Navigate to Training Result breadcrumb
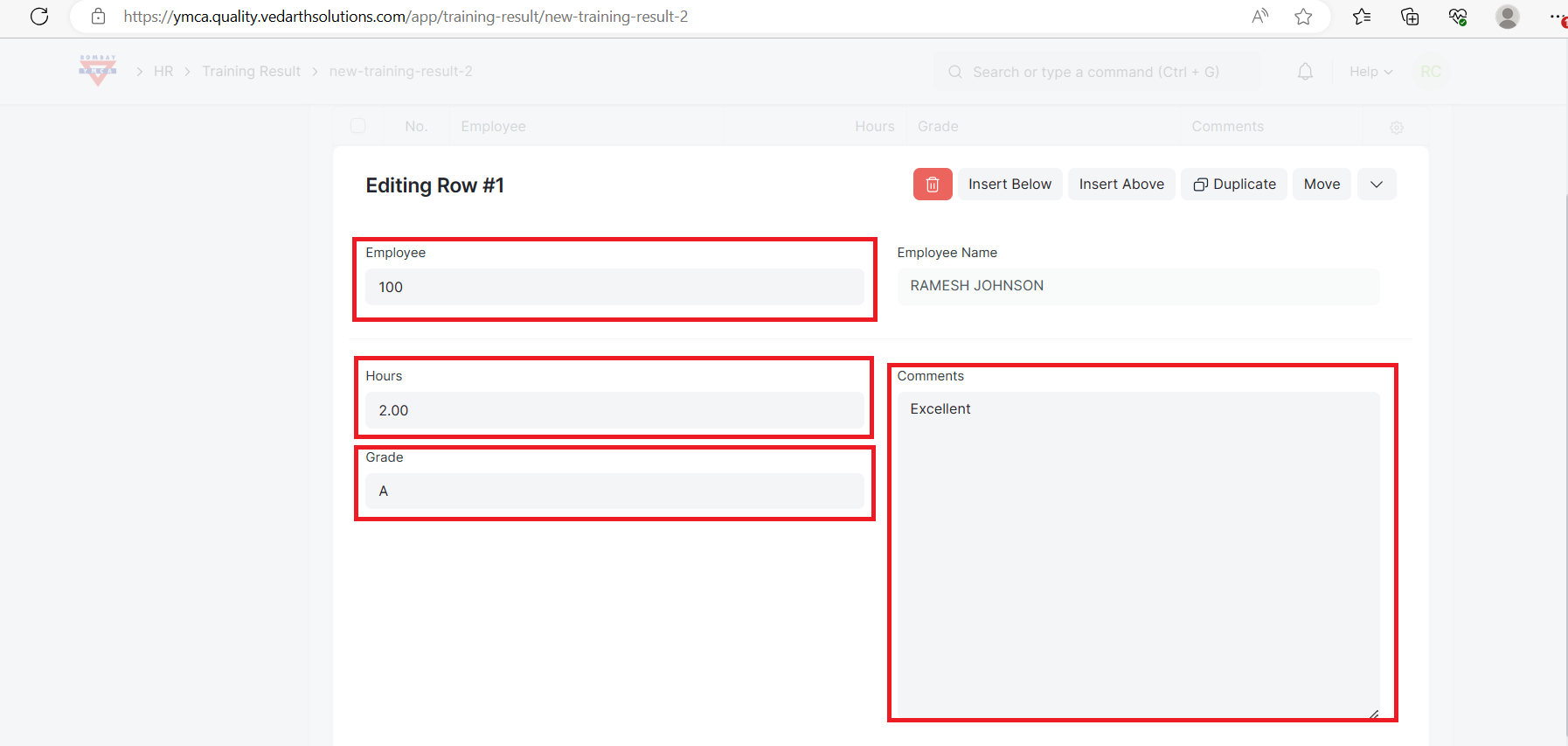 [251, 72]
